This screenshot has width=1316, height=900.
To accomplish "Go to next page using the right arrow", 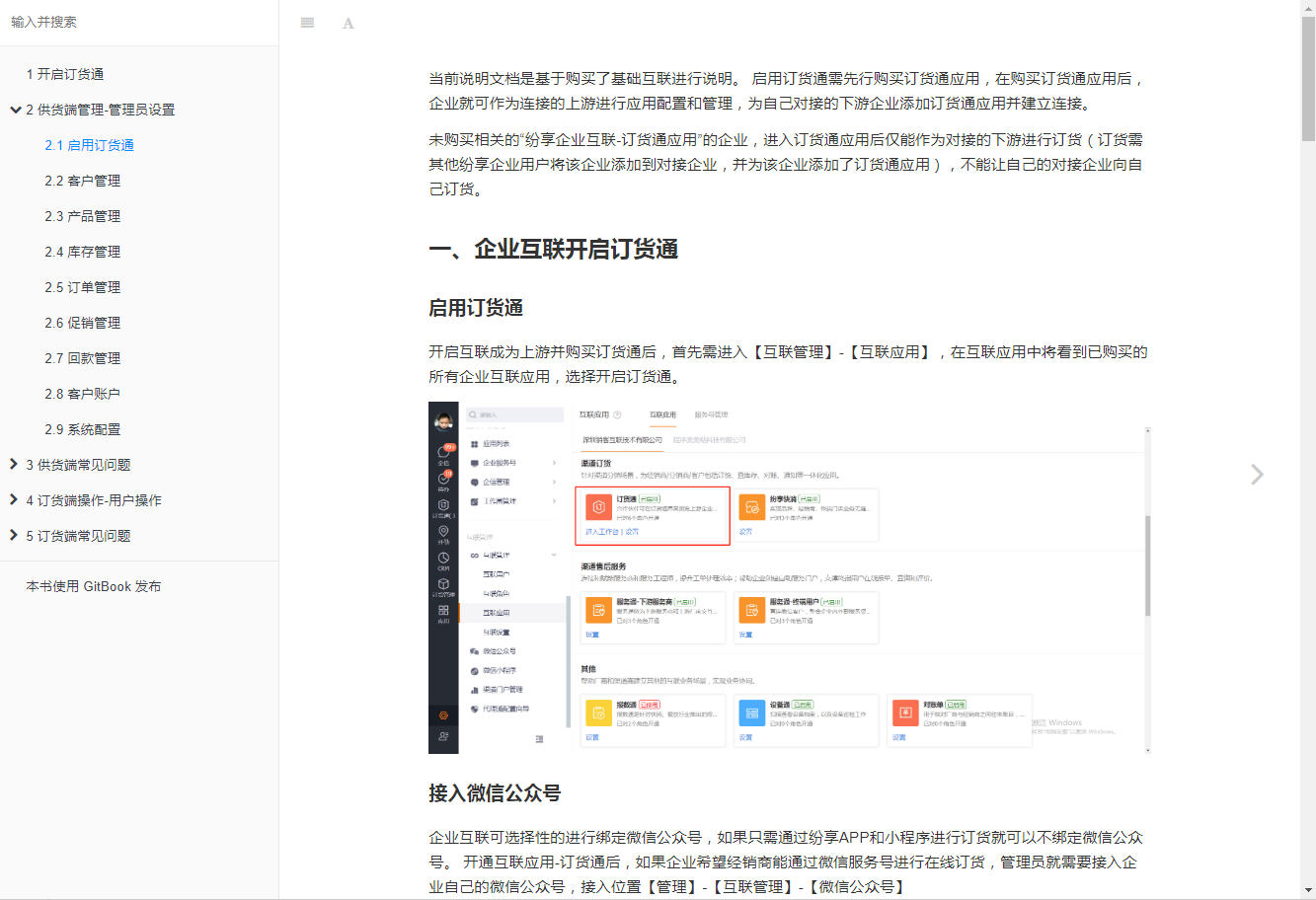I will 1257,475.
